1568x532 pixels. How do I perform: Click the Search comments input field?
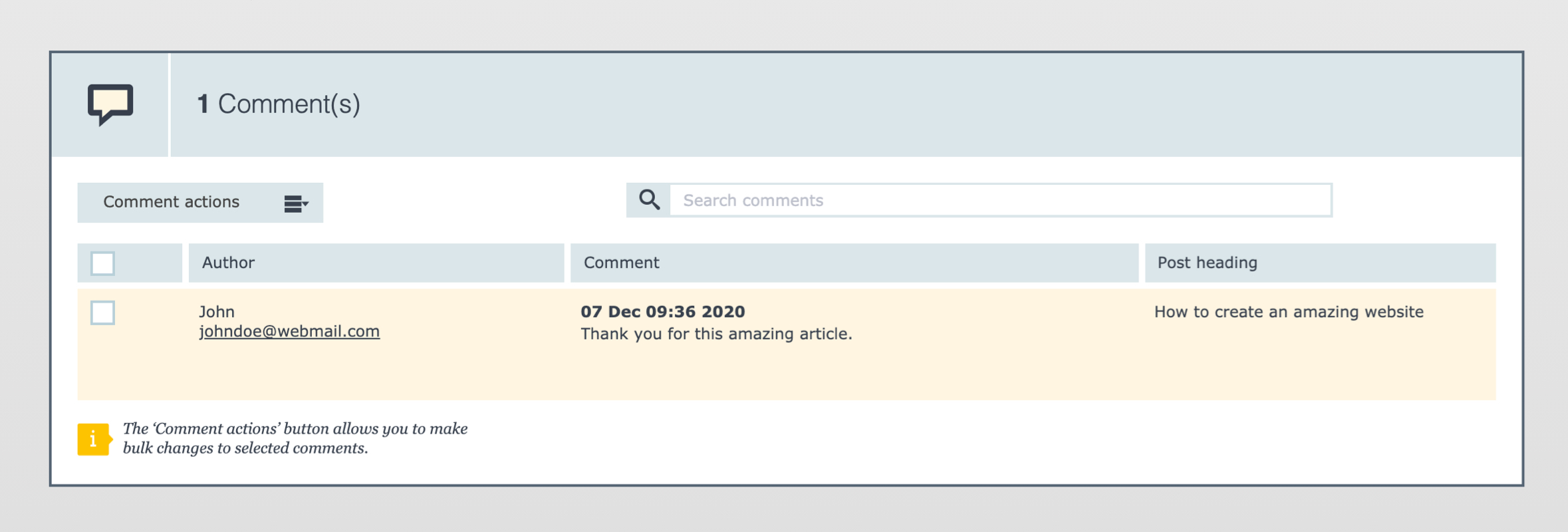(x=1001, y=200)
